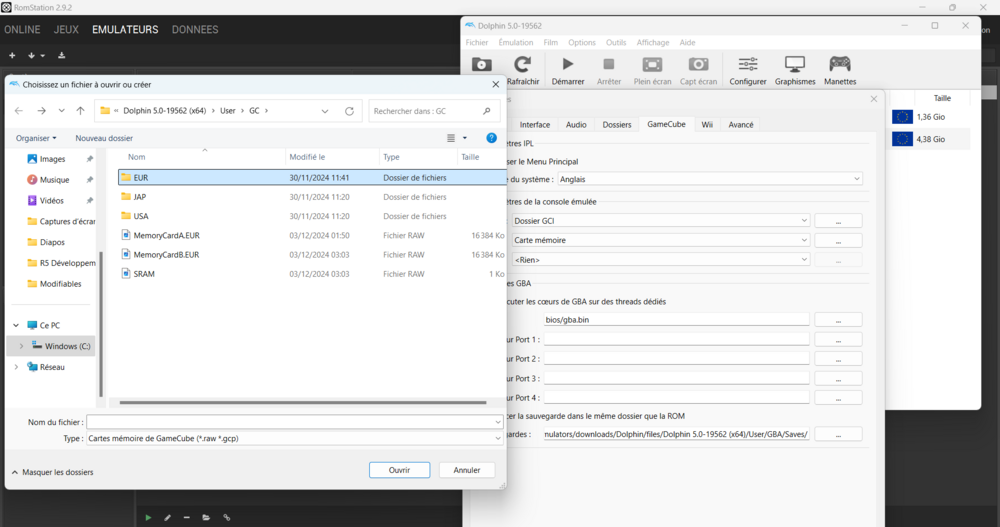Open the Émulation menu in Dolphin
Viewport: 1000px width, 527px height.
coord(516,43)
